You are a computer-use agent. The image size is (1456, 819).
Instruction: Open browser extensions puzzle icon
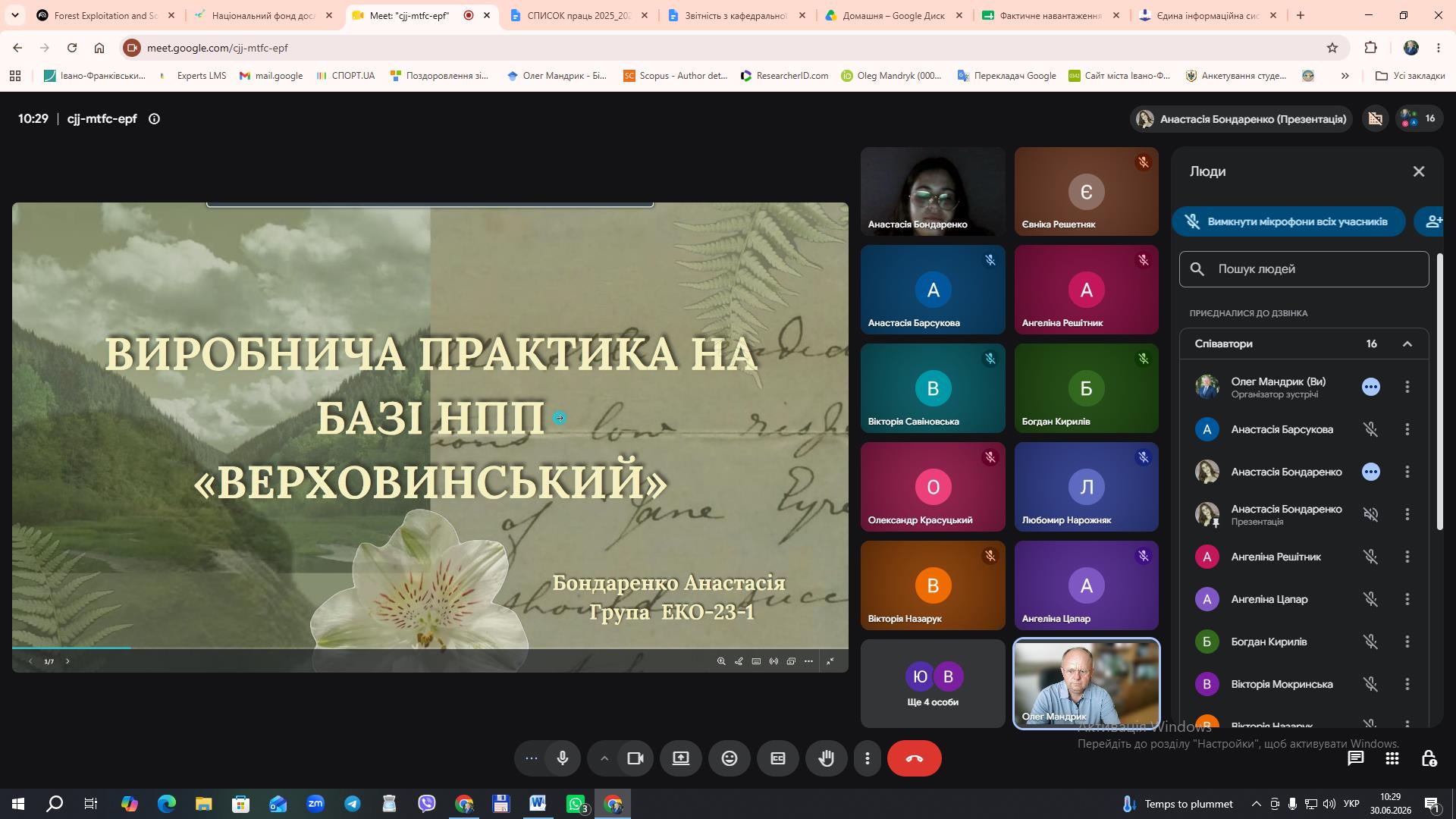pyautogui.click(x=1370, y=48)
